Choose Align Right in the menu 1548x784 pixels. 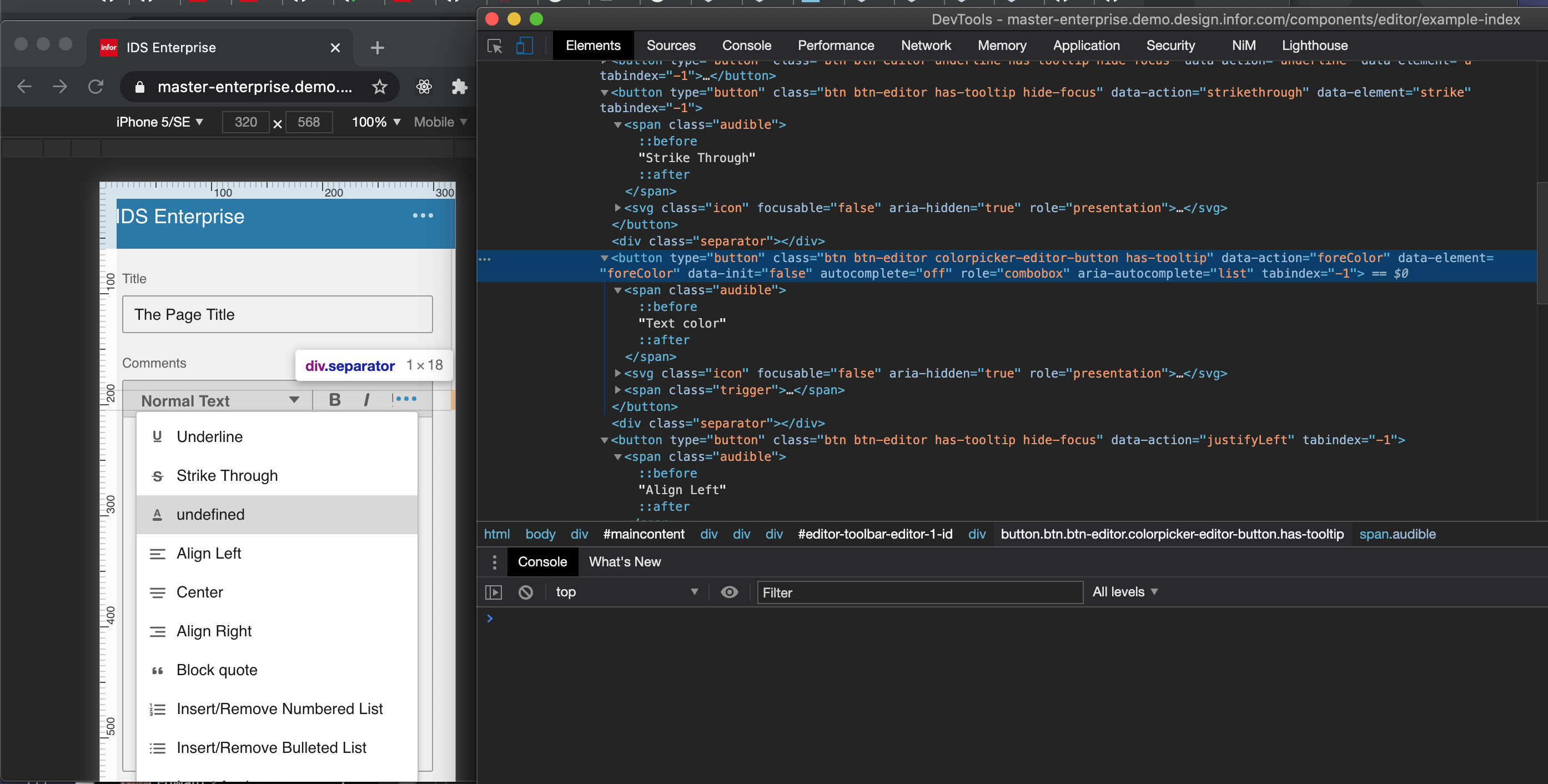(x=213, y=631)
